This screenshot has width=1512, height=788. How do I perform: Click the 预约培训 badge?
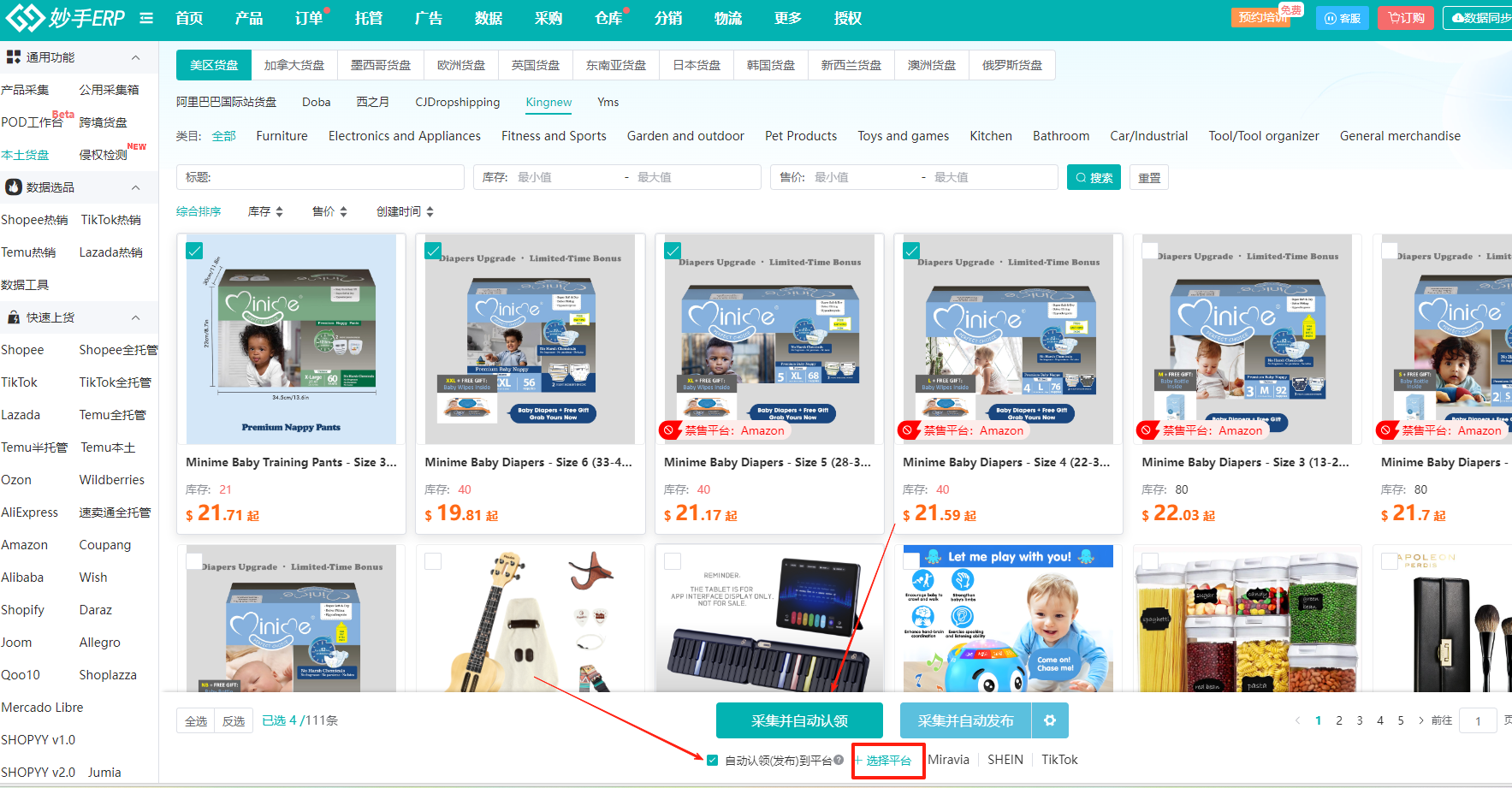point(1263,17)
